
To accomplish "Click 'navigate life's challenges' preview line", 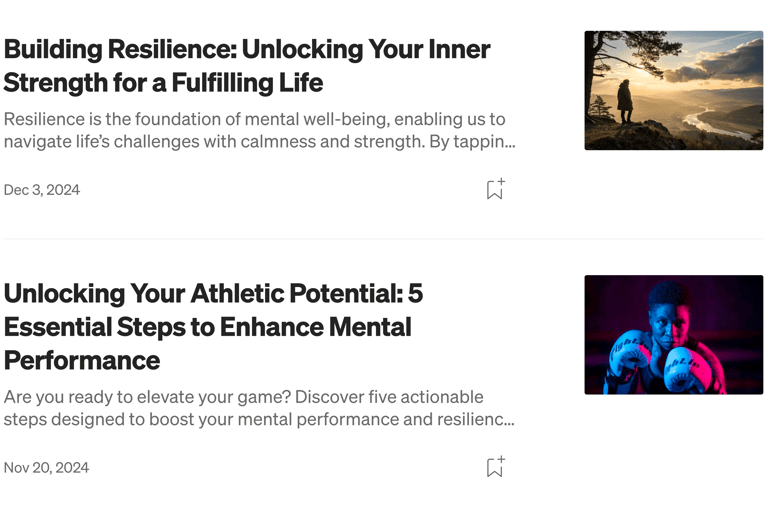I will (259, 142).
